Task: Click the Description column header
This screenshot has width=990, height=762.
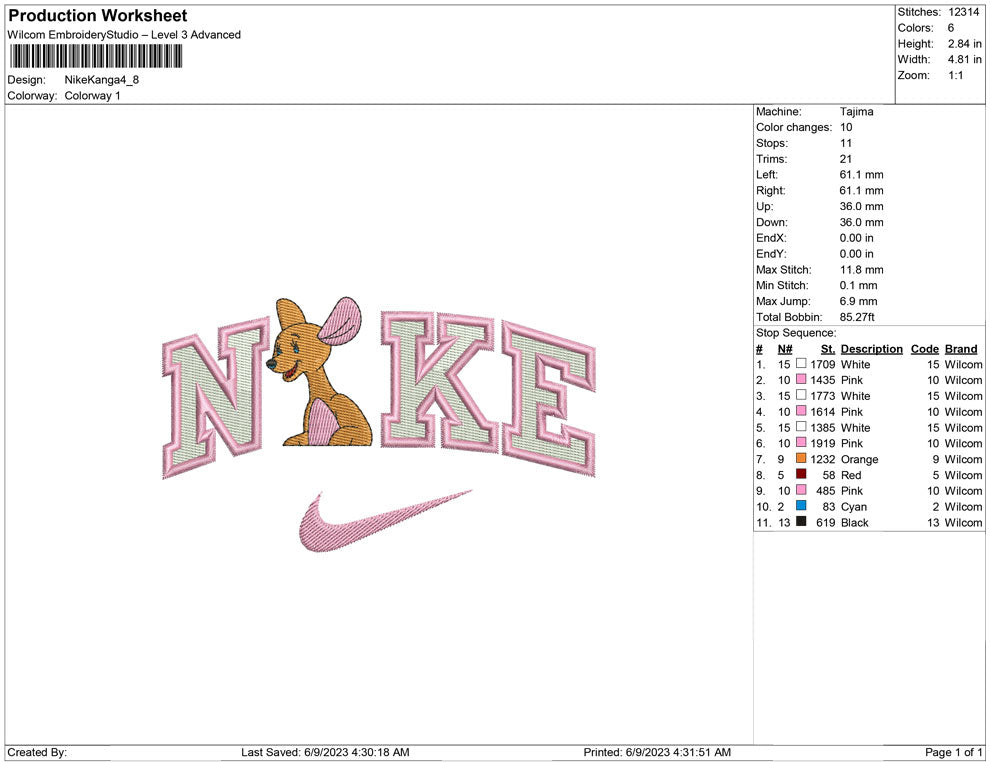Action: click(871, 349)
